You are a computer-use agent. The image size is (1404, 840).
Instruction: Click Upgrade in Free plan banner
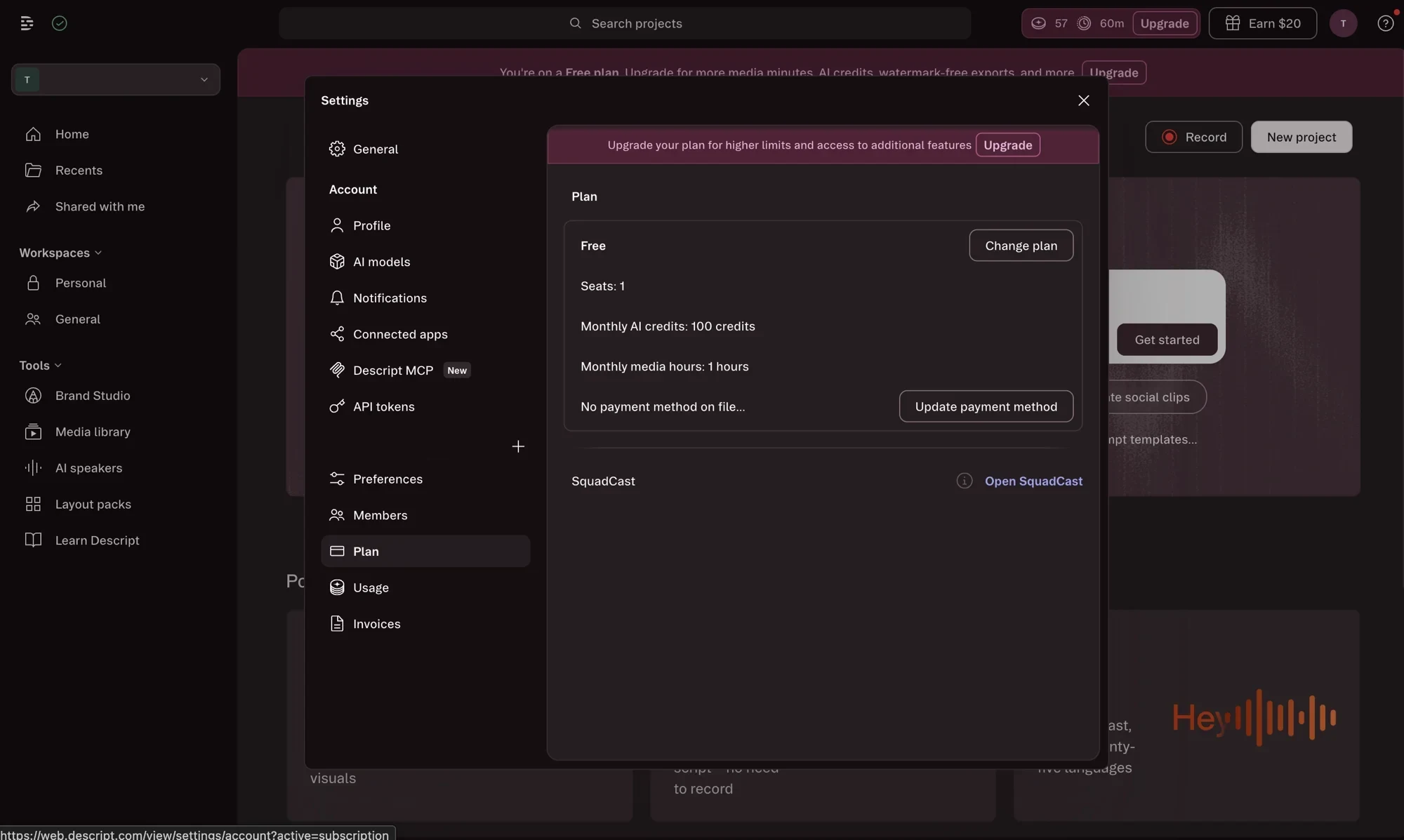[x=1113, y=73]
